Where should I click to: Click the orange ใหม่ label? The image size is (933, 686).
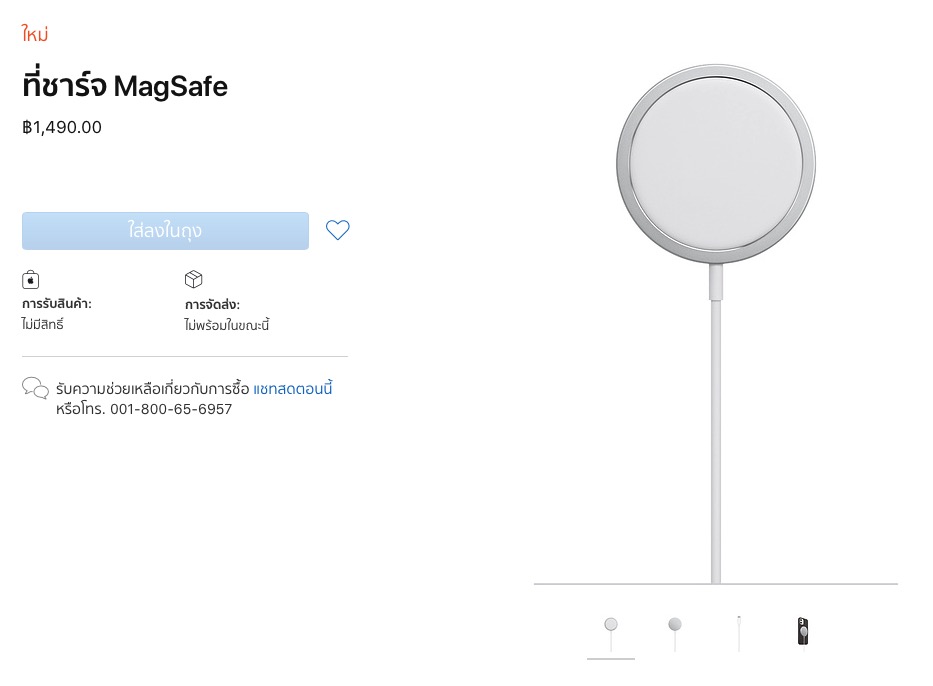click(35, 35)
